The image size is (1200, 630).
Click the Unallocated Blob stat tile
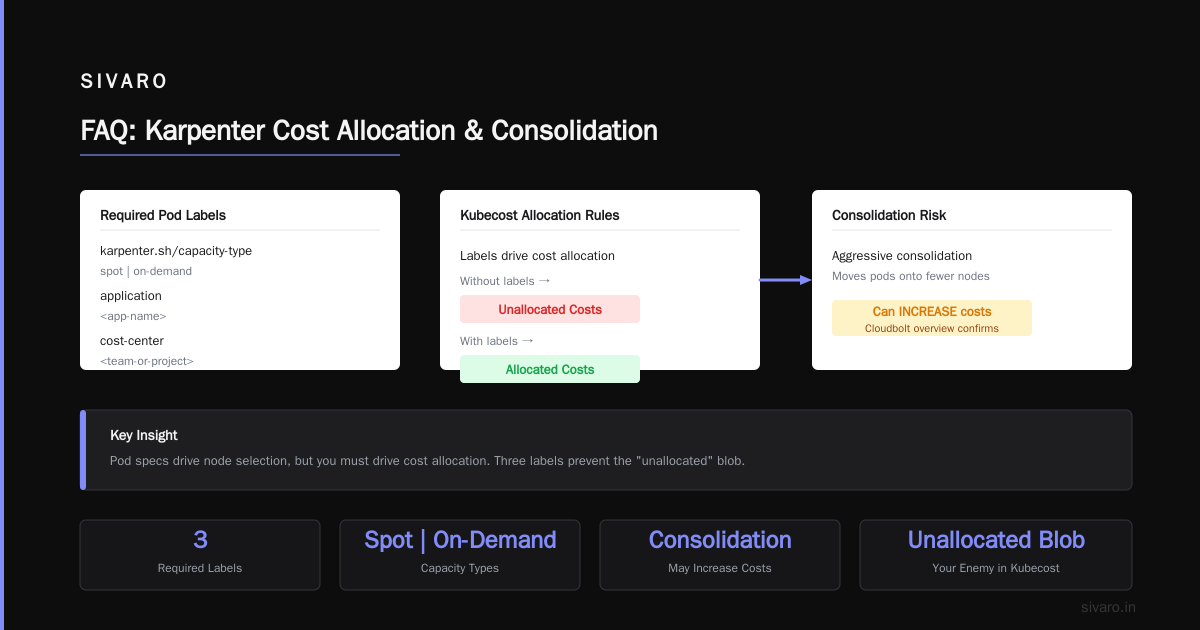(x=996, y=554)
